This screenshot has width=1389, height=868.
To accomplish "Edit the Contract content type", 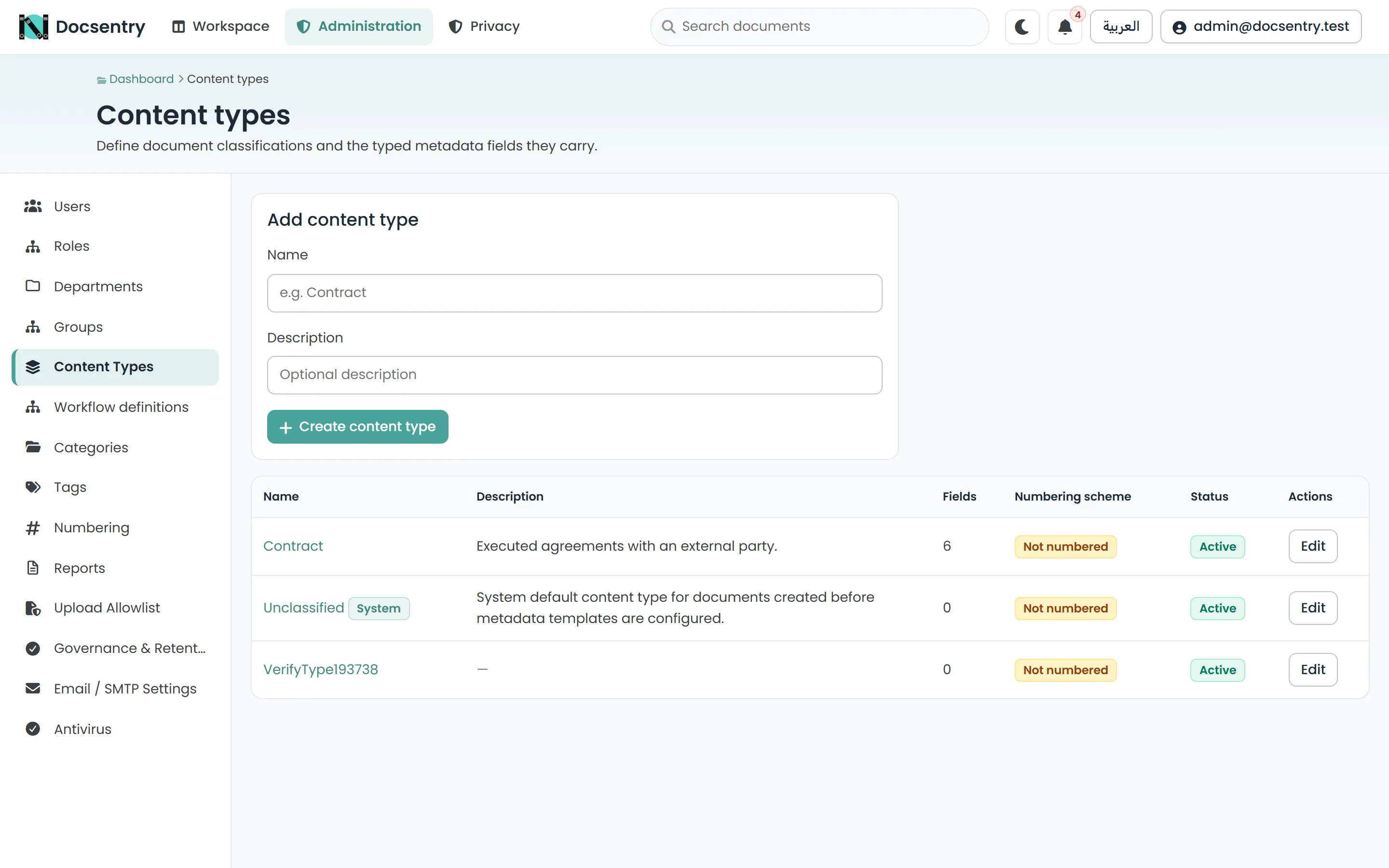I will (1313, 546).
